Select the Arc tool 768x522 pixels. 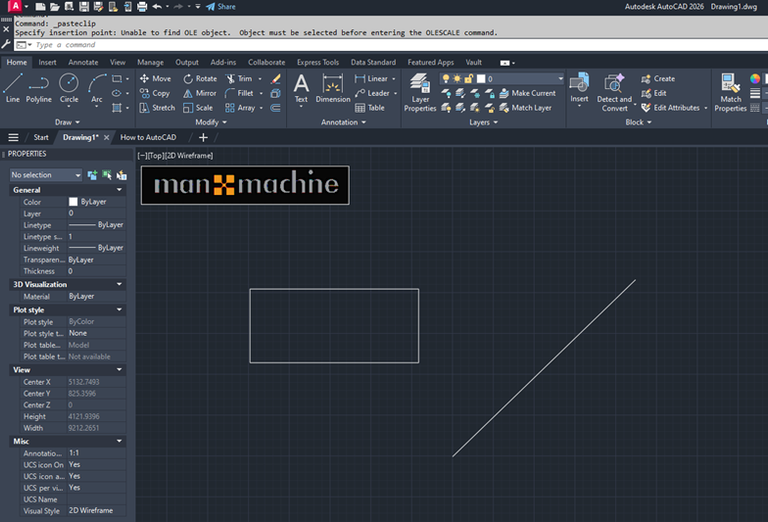click(97, 88)
